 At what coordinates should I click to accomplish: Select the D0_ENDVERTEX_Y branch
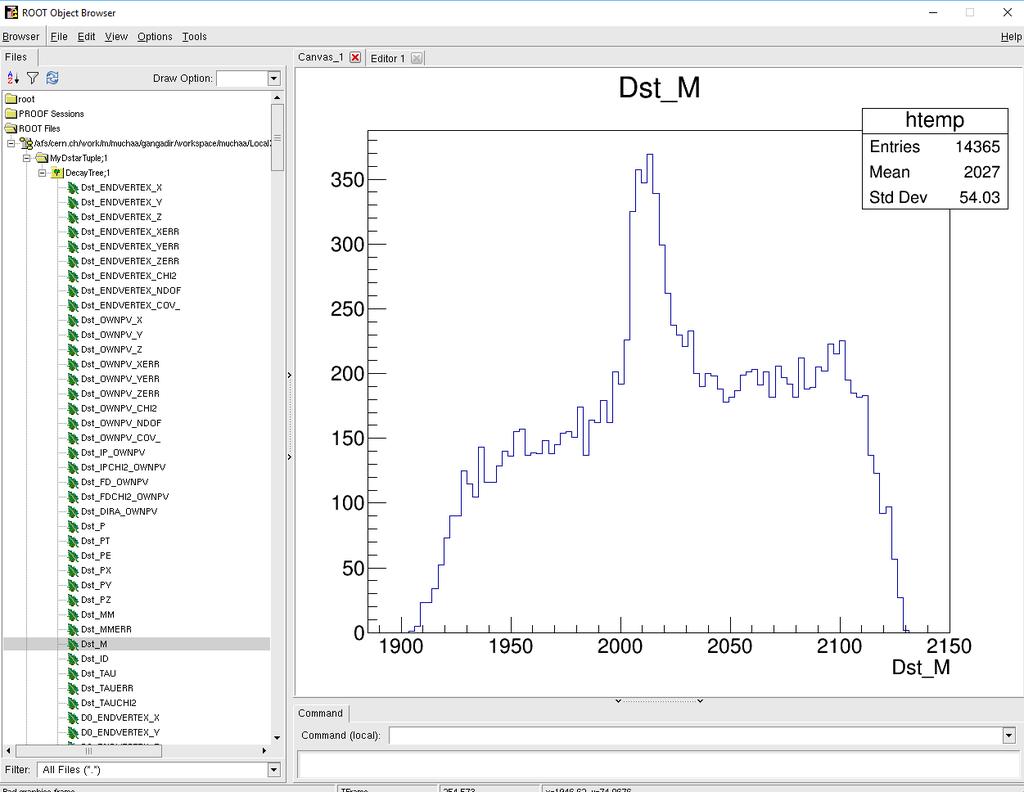tap(120, 733)
